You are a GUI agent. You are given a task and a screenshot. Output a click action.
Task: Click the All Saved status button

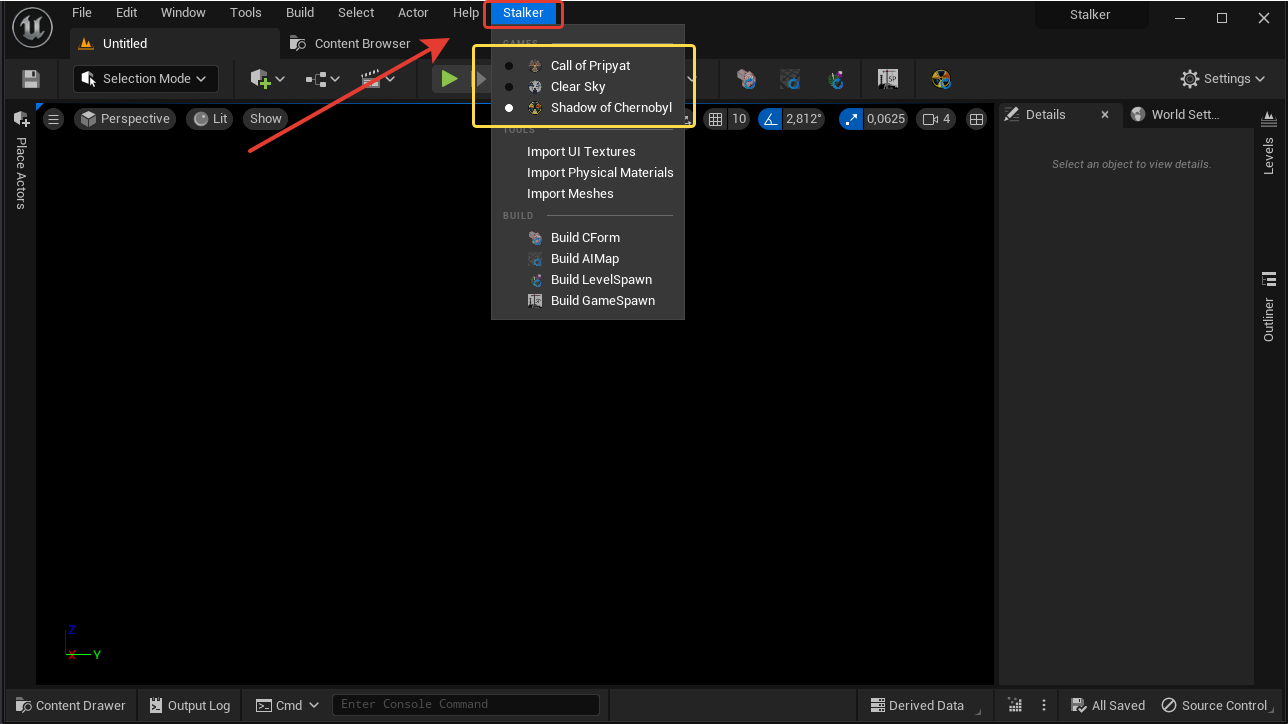tap(1108, 705)
